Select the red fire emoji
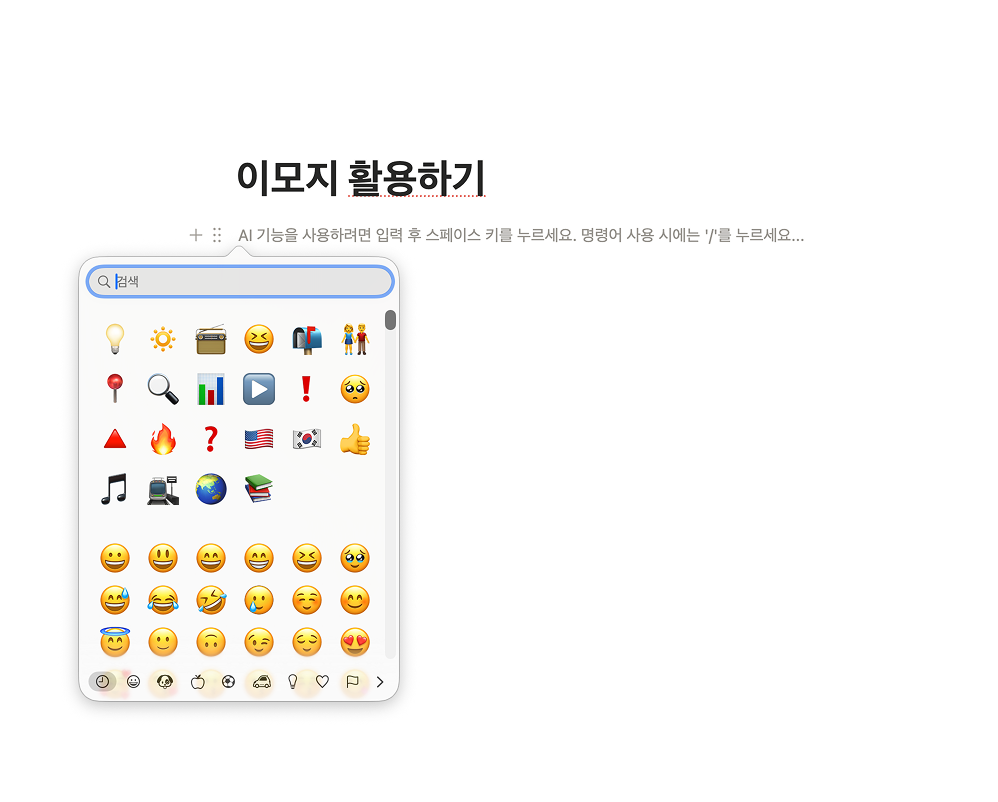998x802 pixels. [162, 438]
